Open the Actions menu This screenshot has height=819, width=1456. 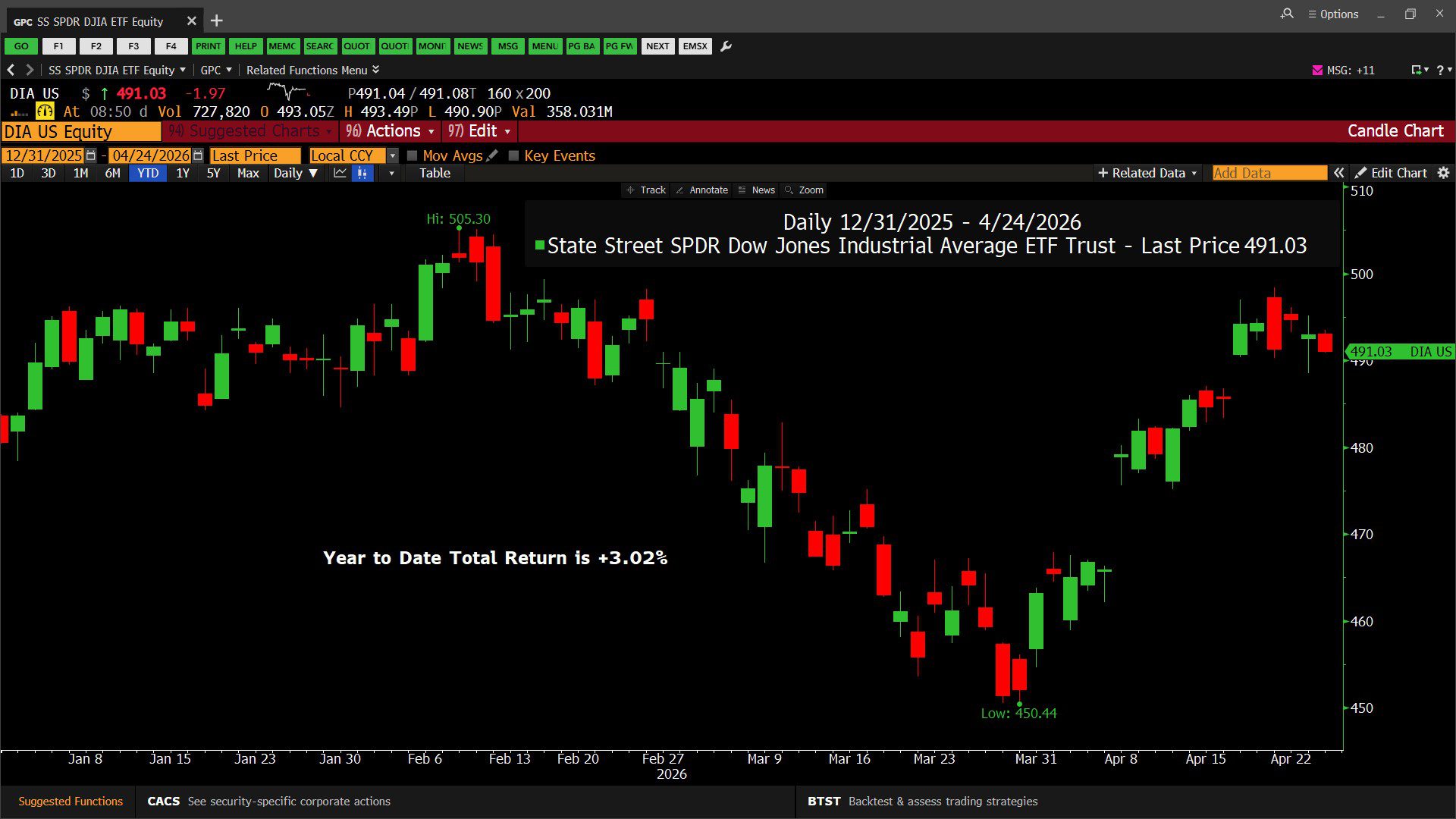pyautogui.click(x=390, y=131)
